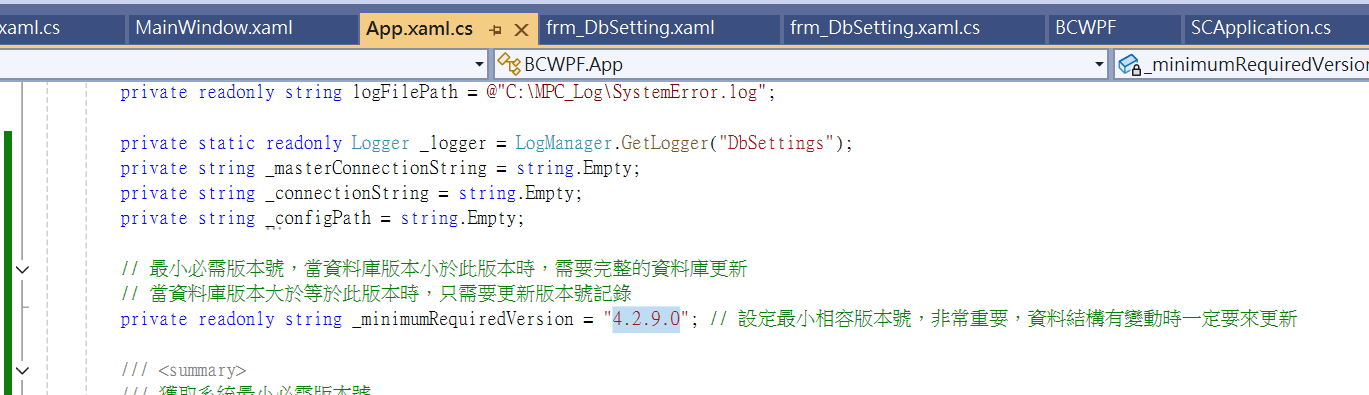This screenshot has width=1369, height=395.
Task: Click the <summary> doc comment tag
Action: point(202,370)
